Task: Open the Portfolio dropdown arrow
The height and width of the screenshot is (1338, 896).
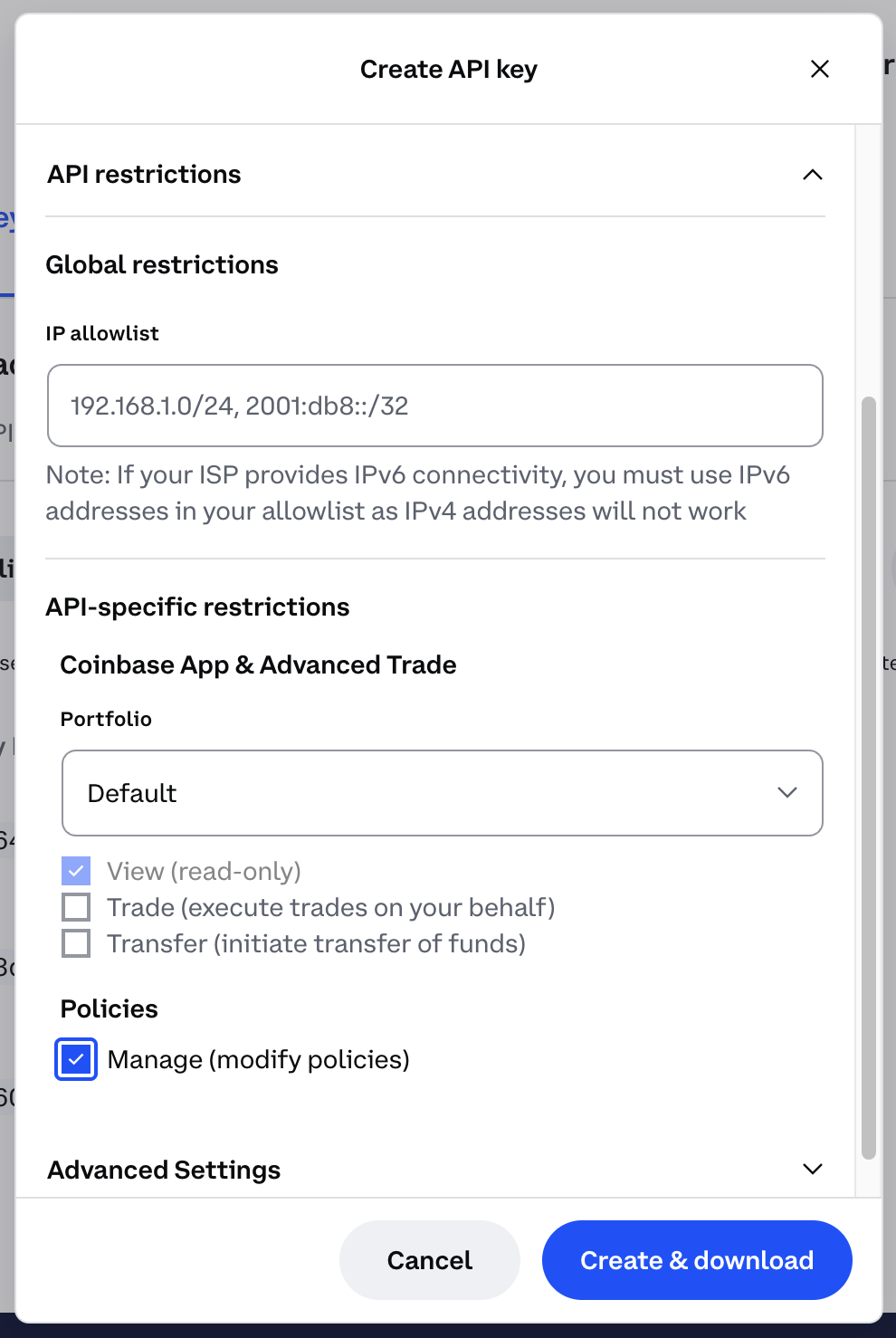Action: point(787,792)
